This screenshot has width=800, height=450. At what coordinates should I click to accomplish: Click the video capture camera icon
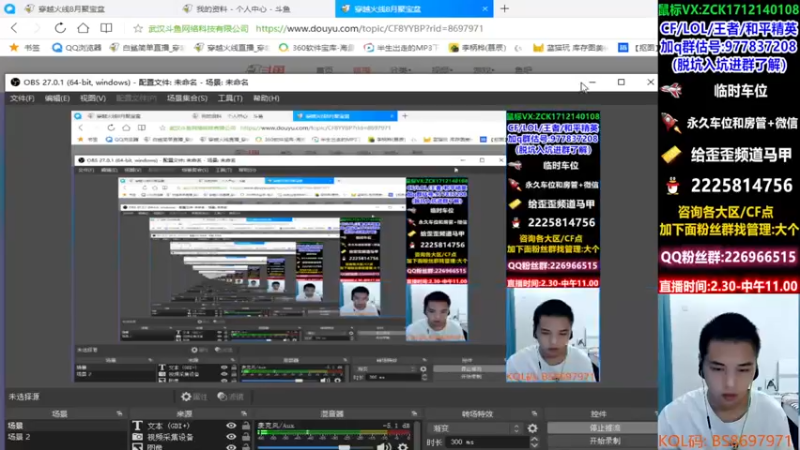point(137,437)
